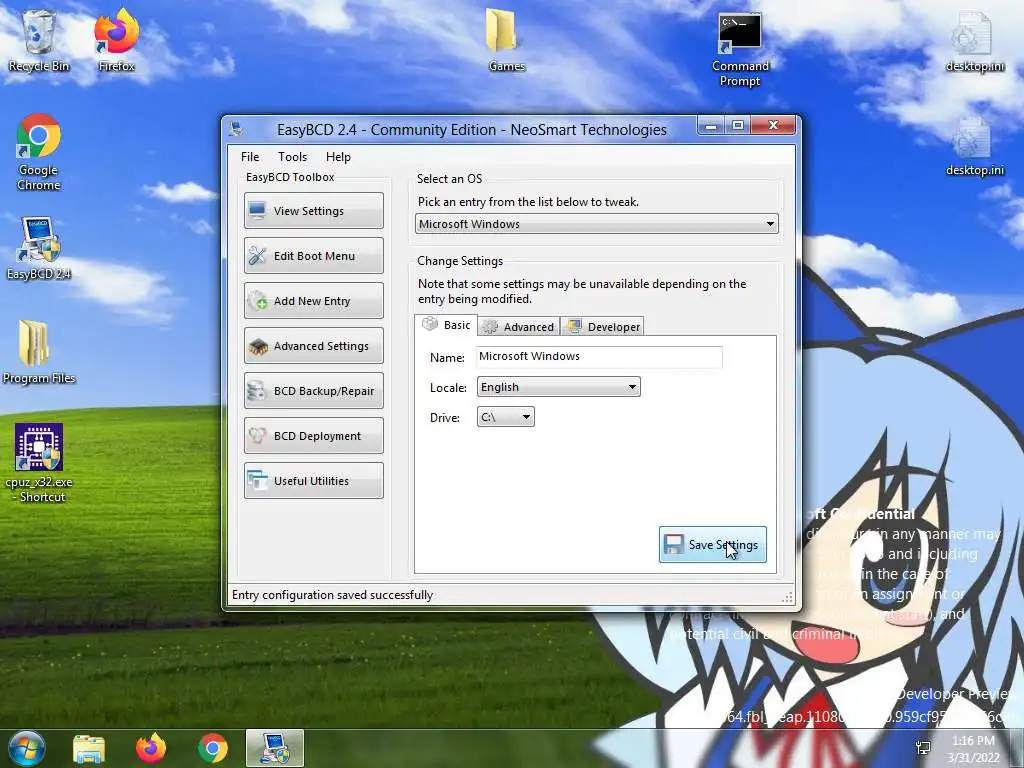Click the taskbar clock showing 1:16 PM
This screenshot has width=1024, height=768.
973,749
